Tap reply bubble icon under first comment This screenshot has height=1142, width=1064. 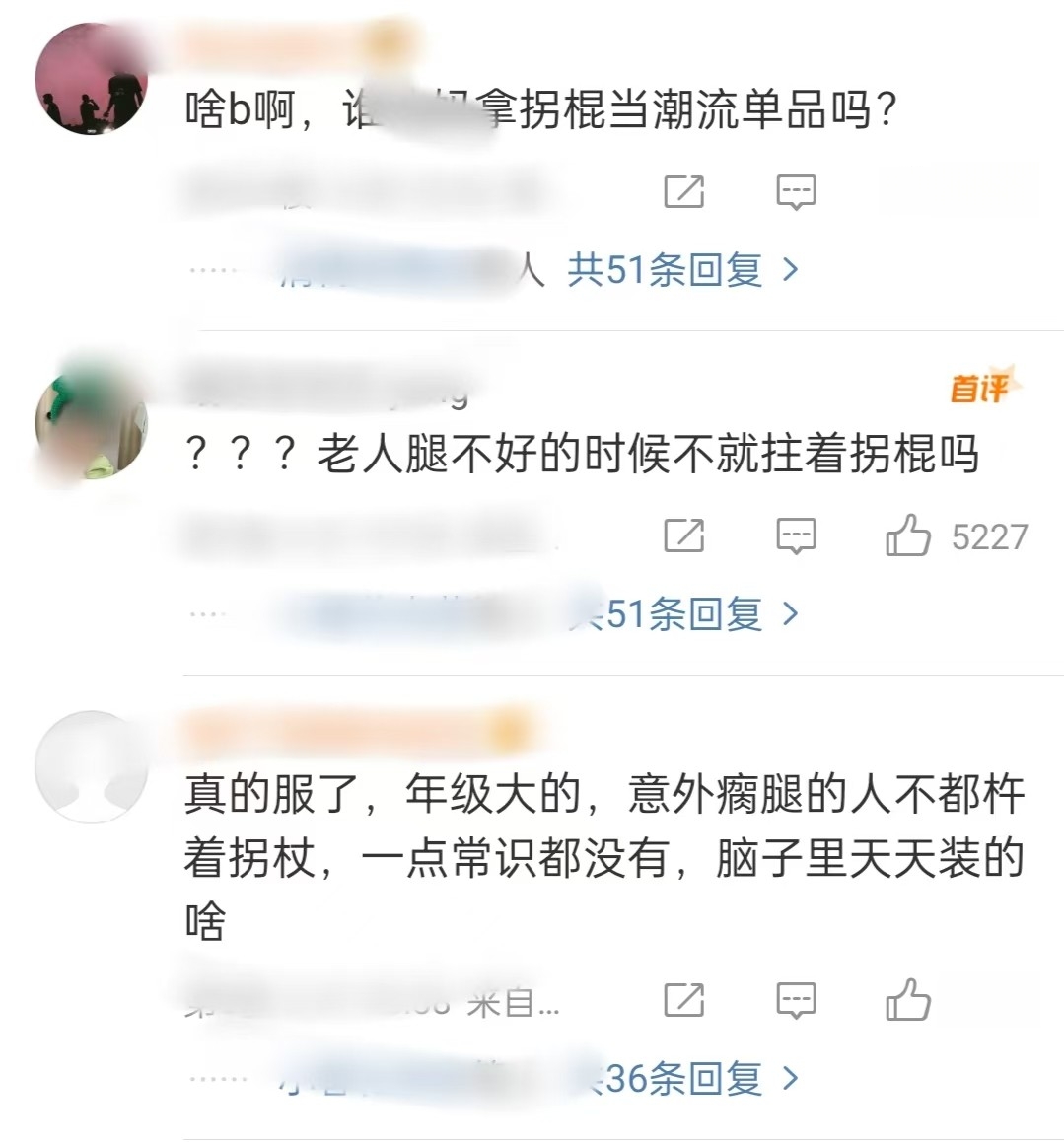pyautogui.click(x=796, y=192)
